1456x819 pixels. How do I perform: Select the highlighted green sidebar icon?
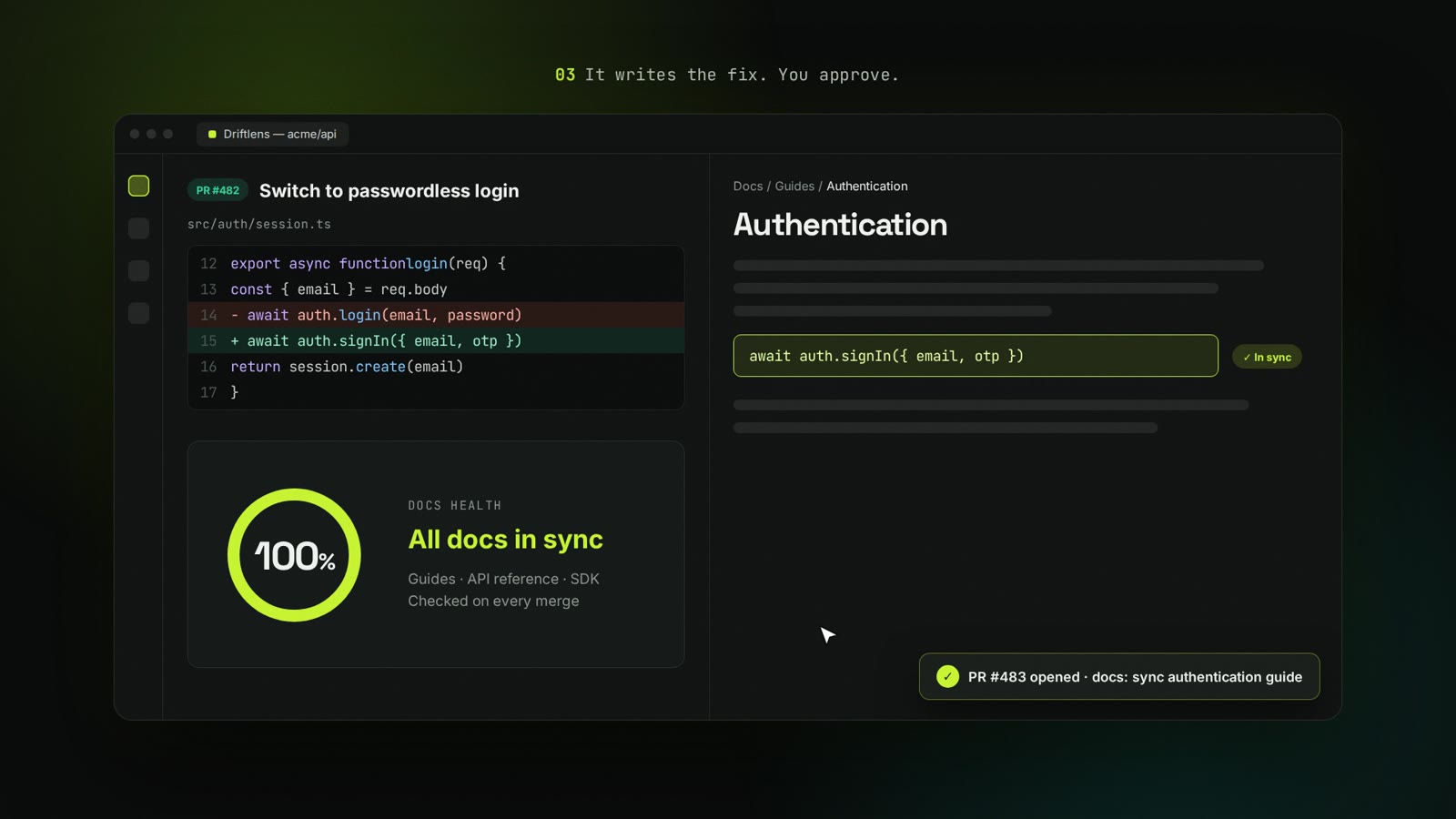coord(138,186)
